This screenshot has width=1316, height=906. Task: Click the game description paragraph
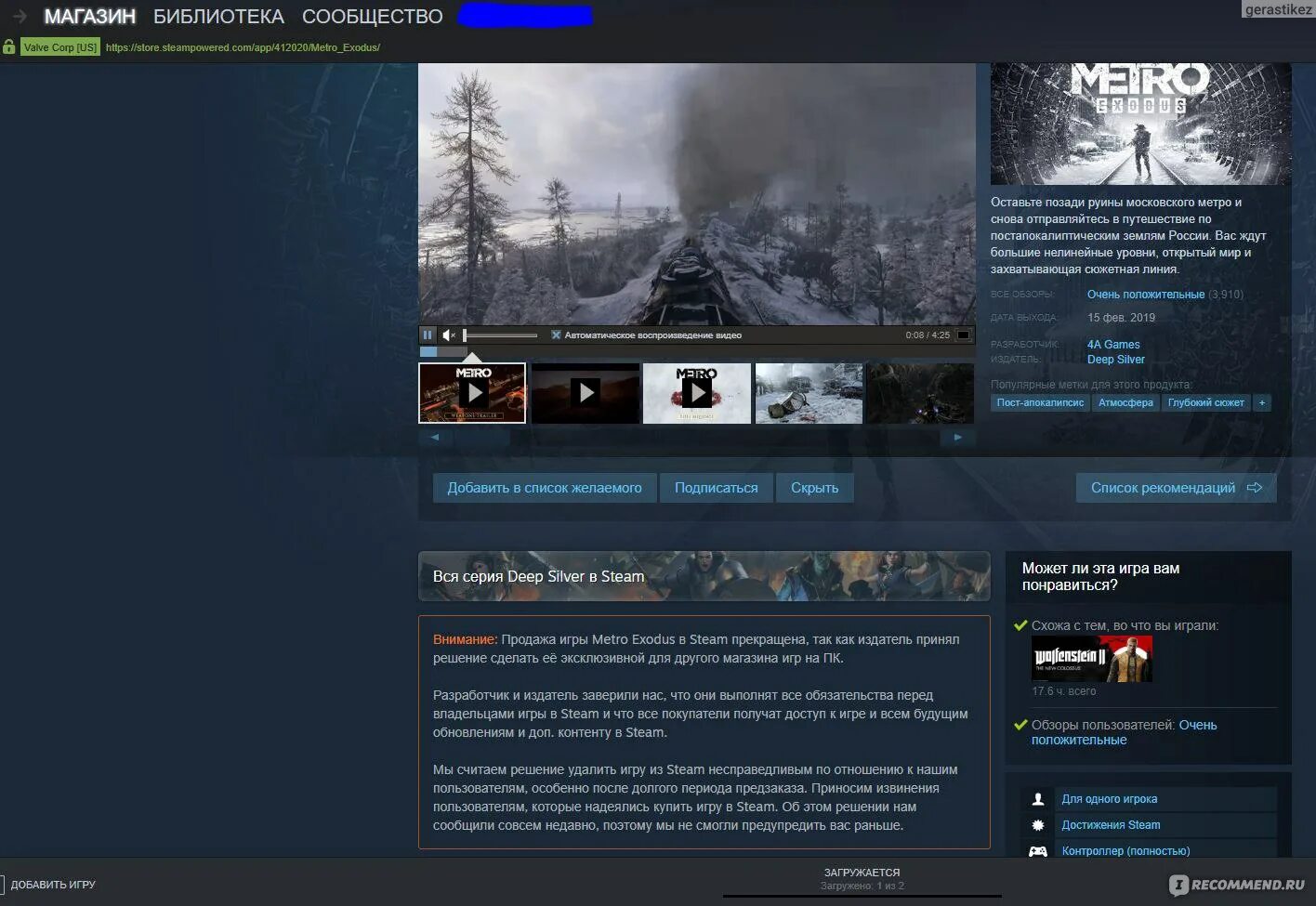[x=1129, y=236]
